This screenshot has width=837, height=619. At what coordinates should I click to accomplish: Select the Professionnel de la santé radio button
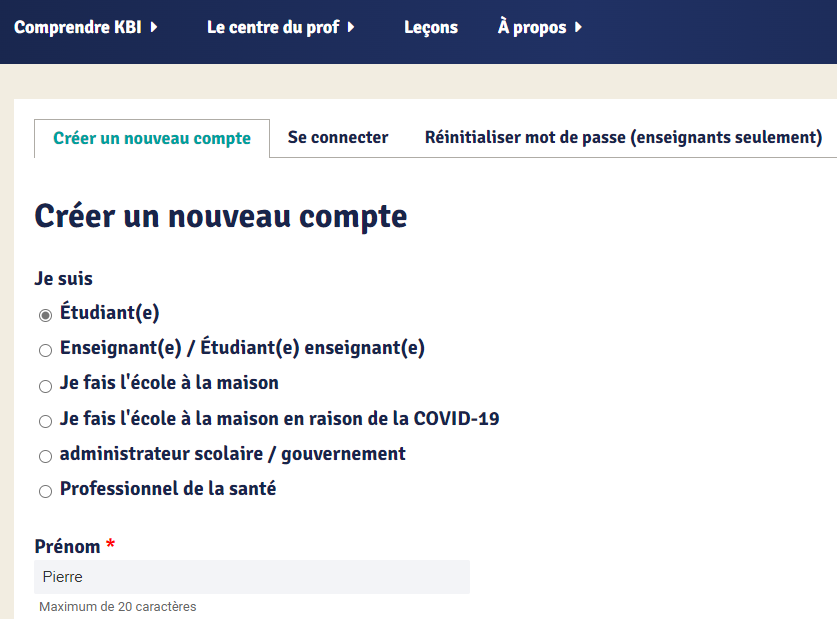(45, 491)
